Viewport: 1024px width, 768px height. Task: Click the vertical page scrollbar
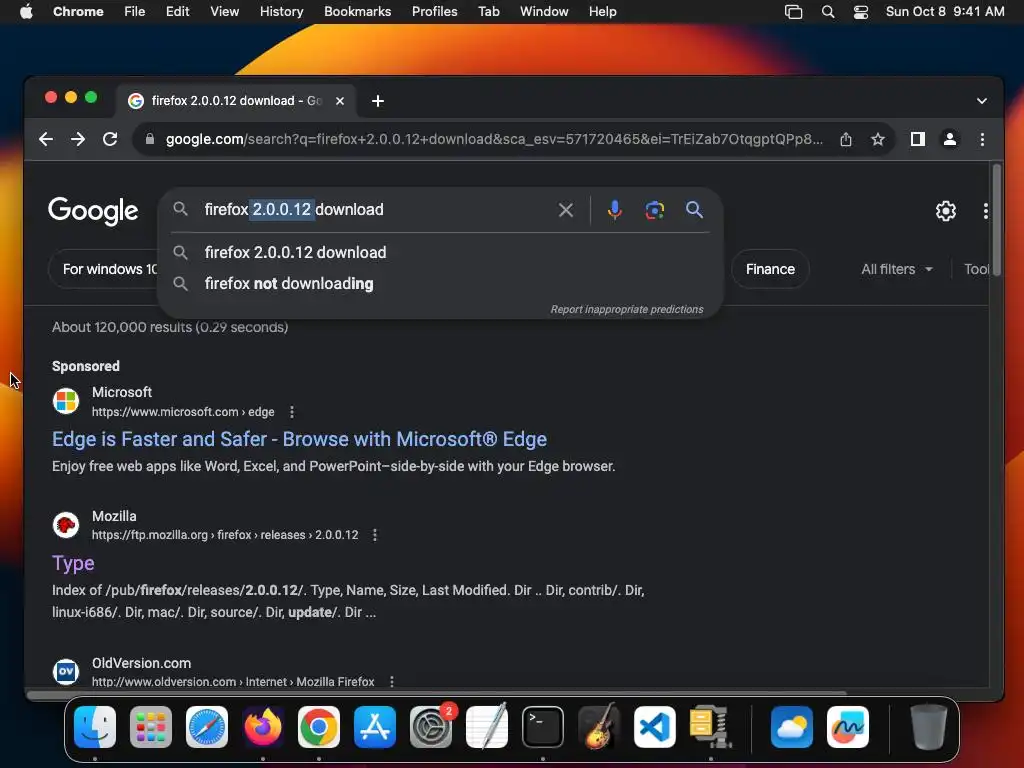pos(997,221)
